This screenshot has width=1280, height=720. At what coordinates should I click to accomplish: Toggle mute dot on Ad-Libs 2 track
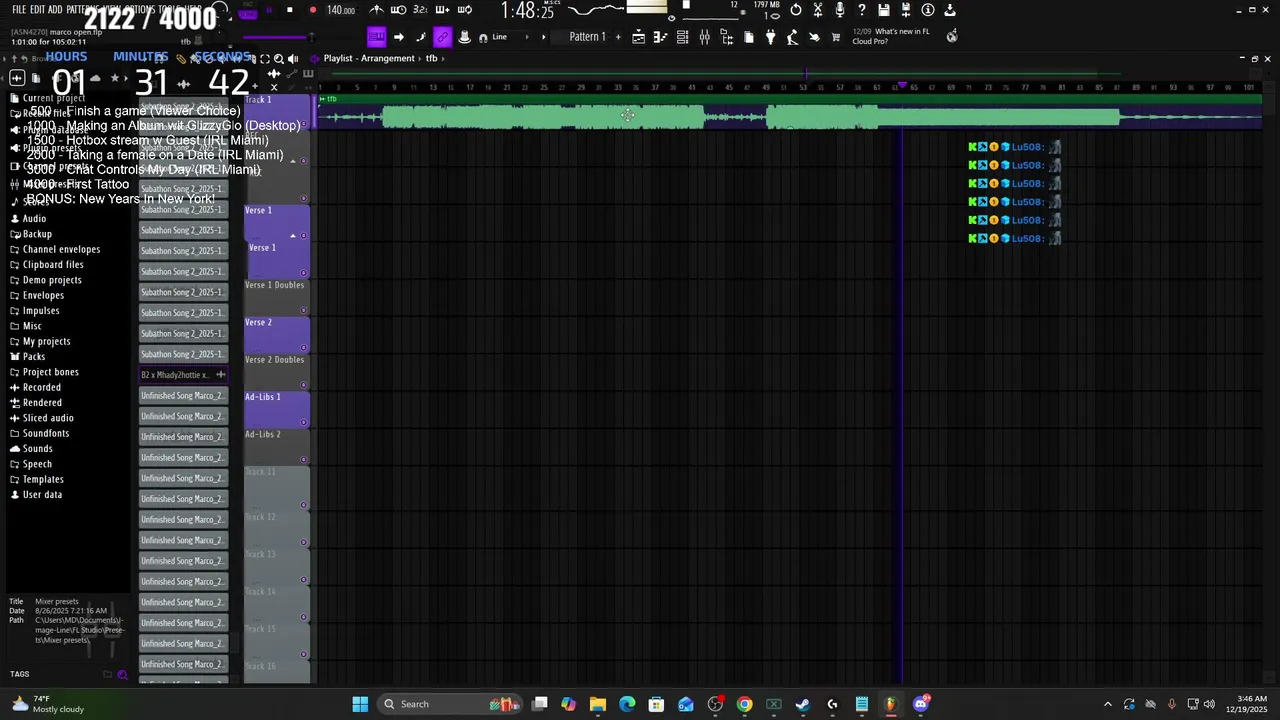[304, 460]
